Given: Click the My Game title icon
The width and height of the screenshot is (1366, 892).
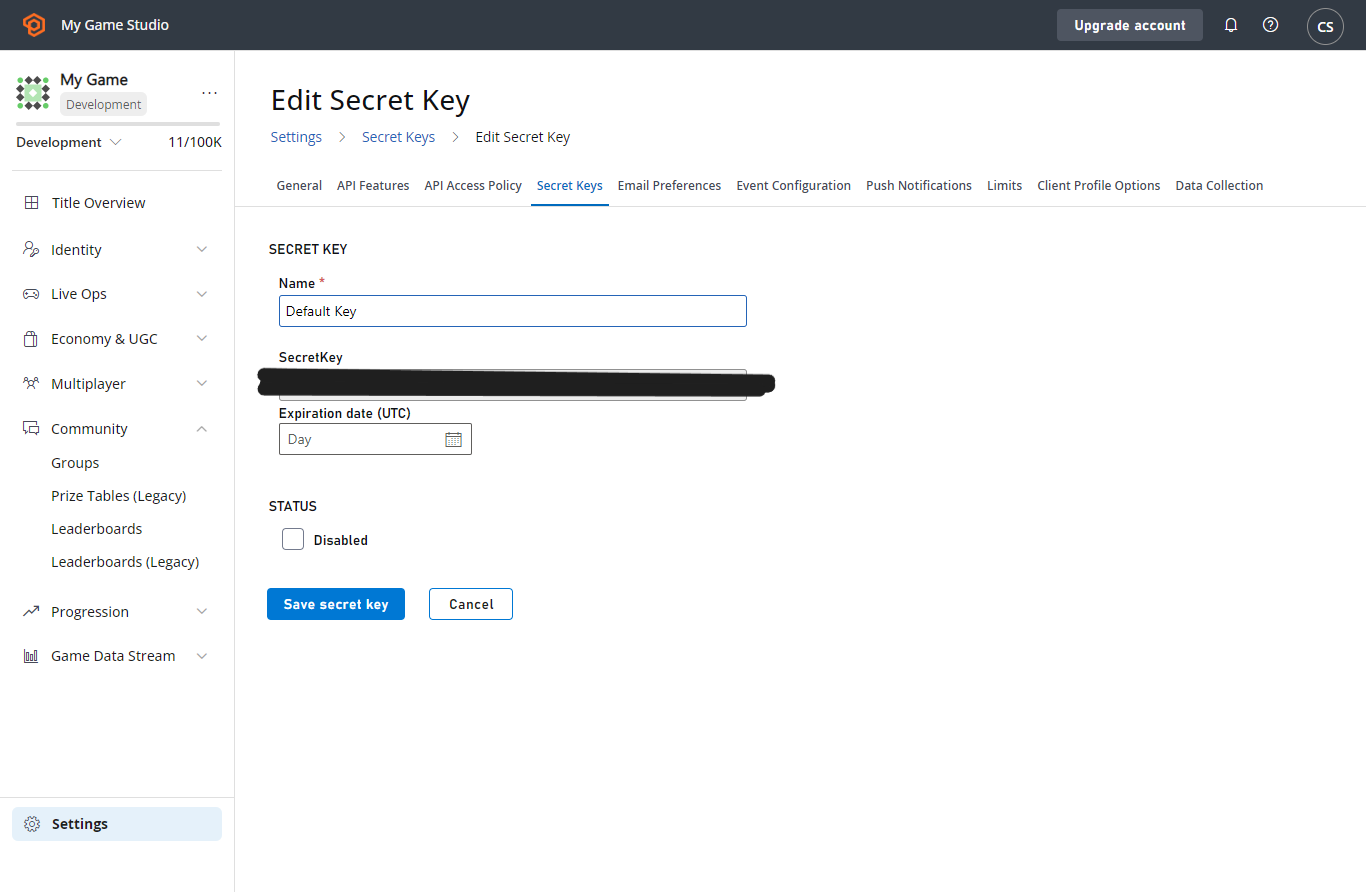Looking at the screenshot, I should (33, 92).
